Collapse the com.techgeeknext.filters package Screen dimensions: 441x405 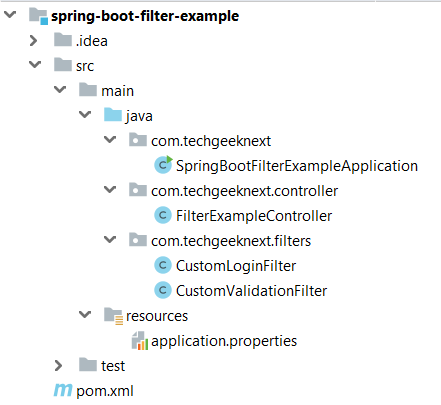110,239
